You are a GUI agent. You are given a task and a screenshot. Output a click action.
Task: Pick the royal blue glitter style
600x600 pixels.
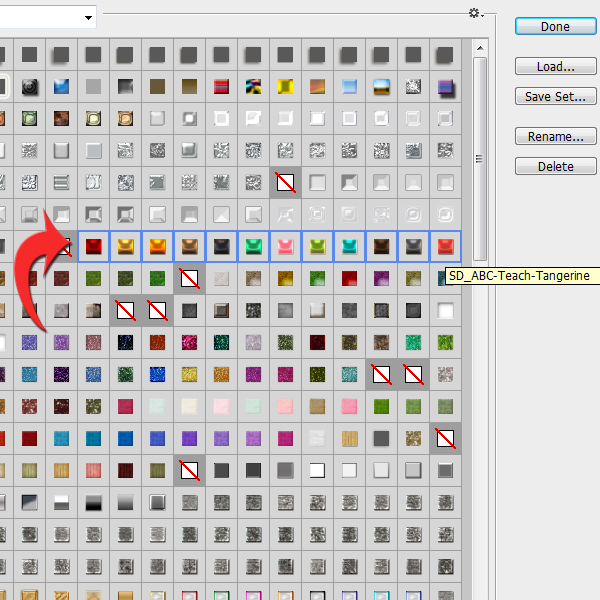point(157,375)
